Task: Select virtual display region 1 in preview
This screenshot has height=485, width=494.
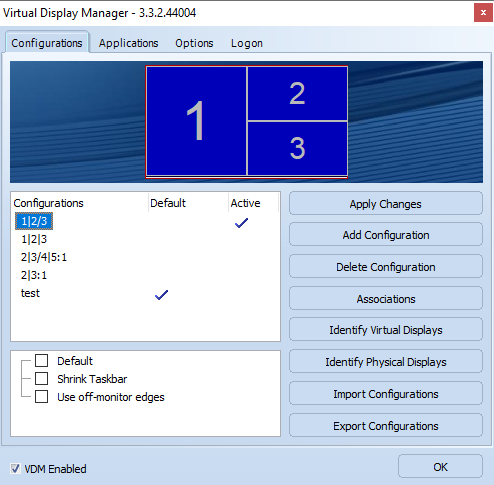Action: 196,121
